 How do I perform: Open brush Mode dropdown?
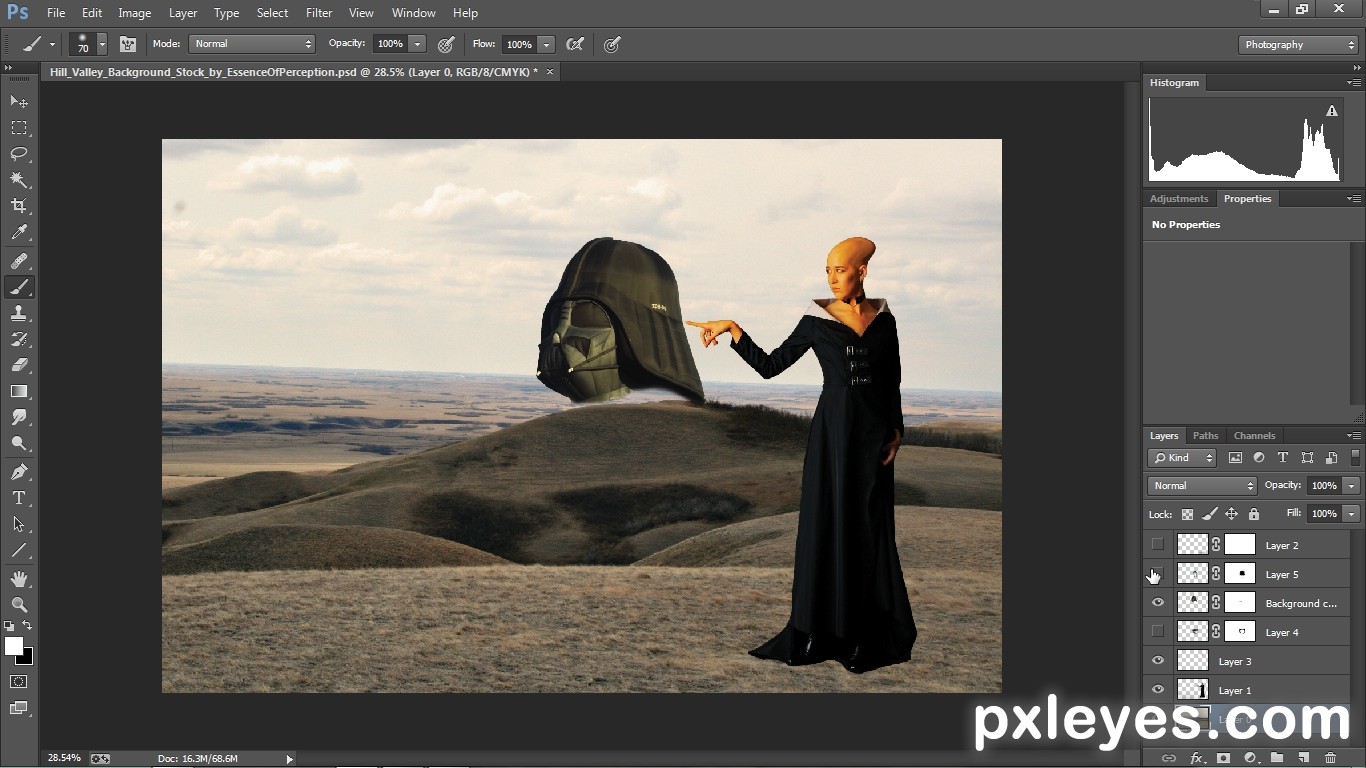tap(252, 44)
